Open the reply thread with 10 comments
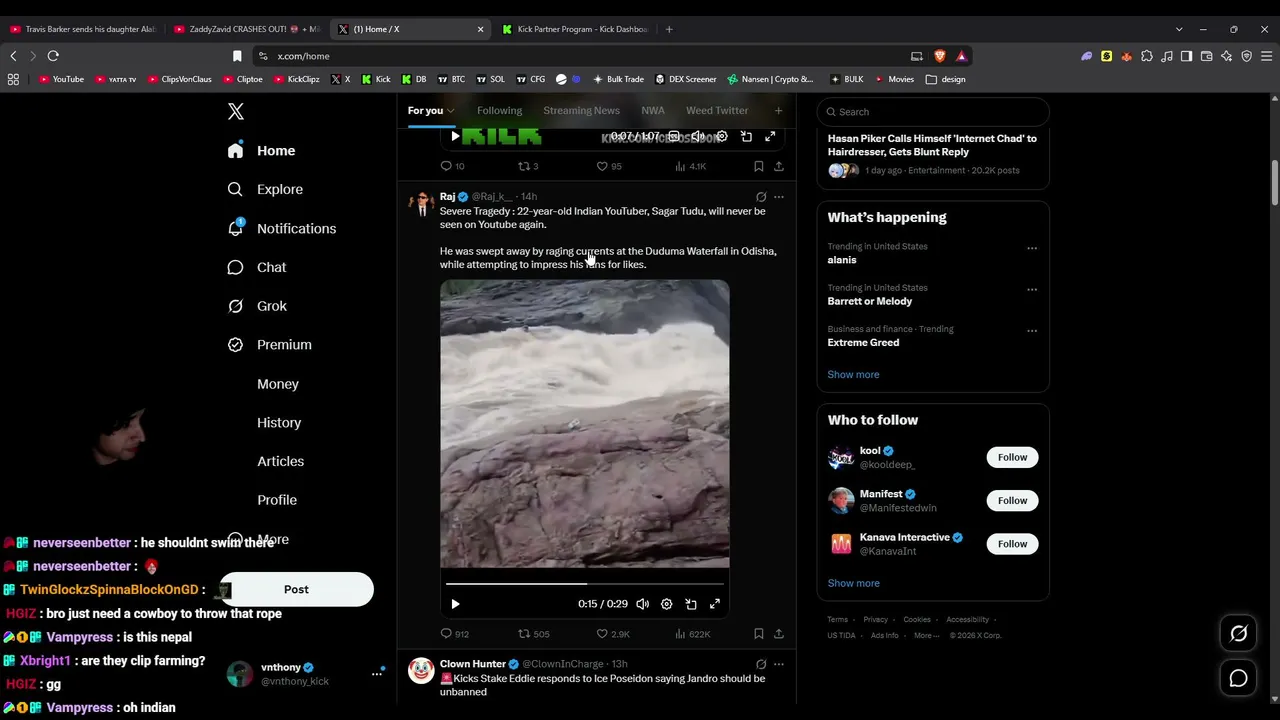1280x720 pixels. (x=453, y=166)
